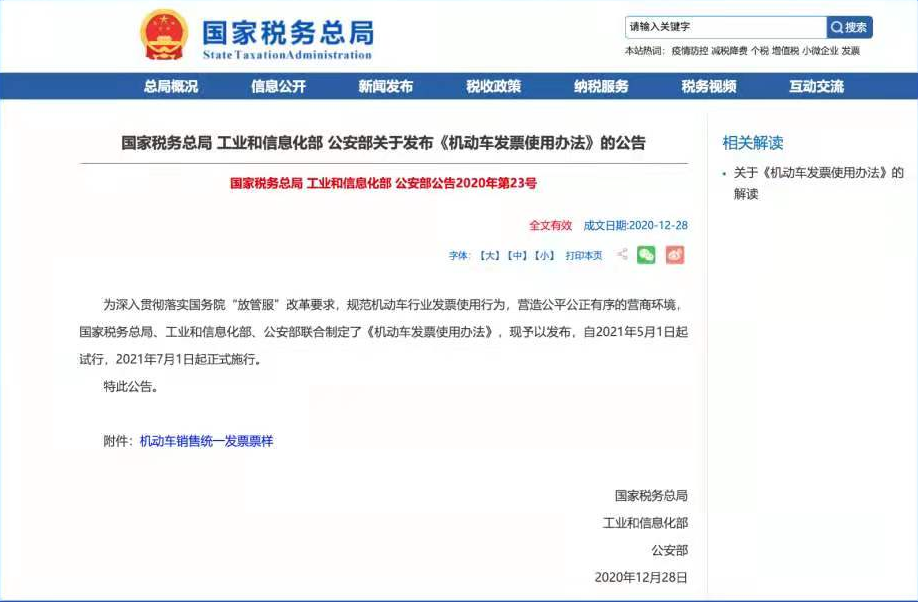The height and width of the screenshot is (602, 918).
Task: Open related reading 关于《机动车发票使用办法》的解读
Action: 818,183
